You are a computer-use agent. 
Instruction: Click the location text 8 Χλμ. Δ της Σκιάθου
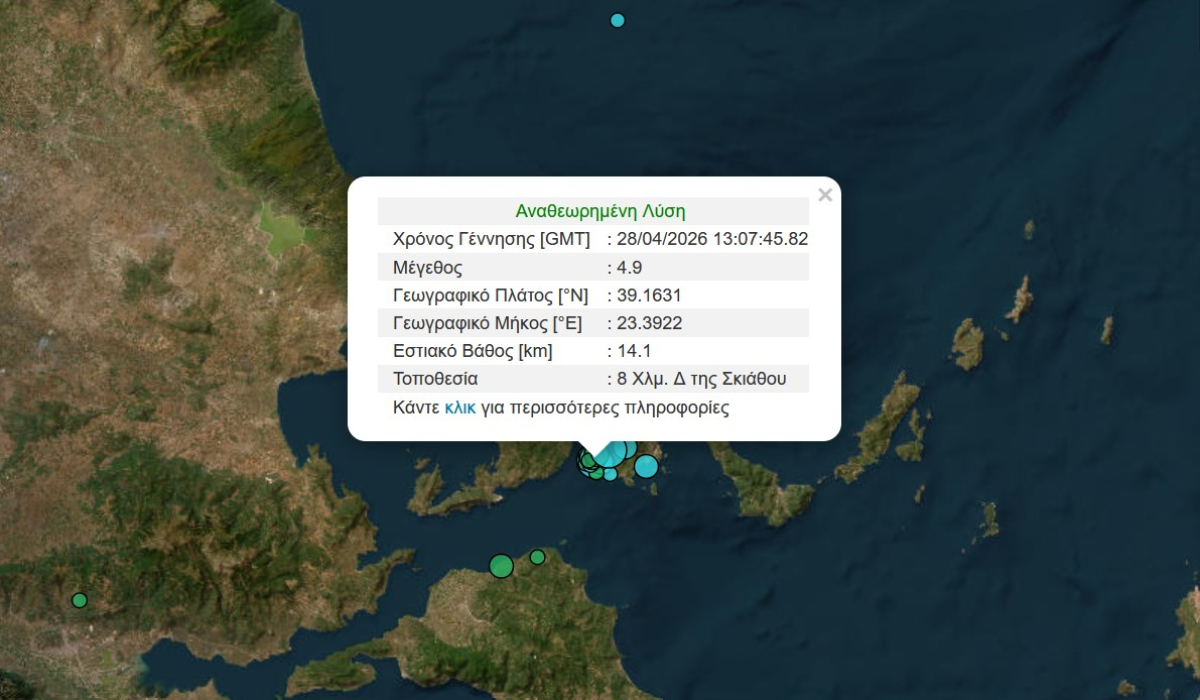coord(701,379)
